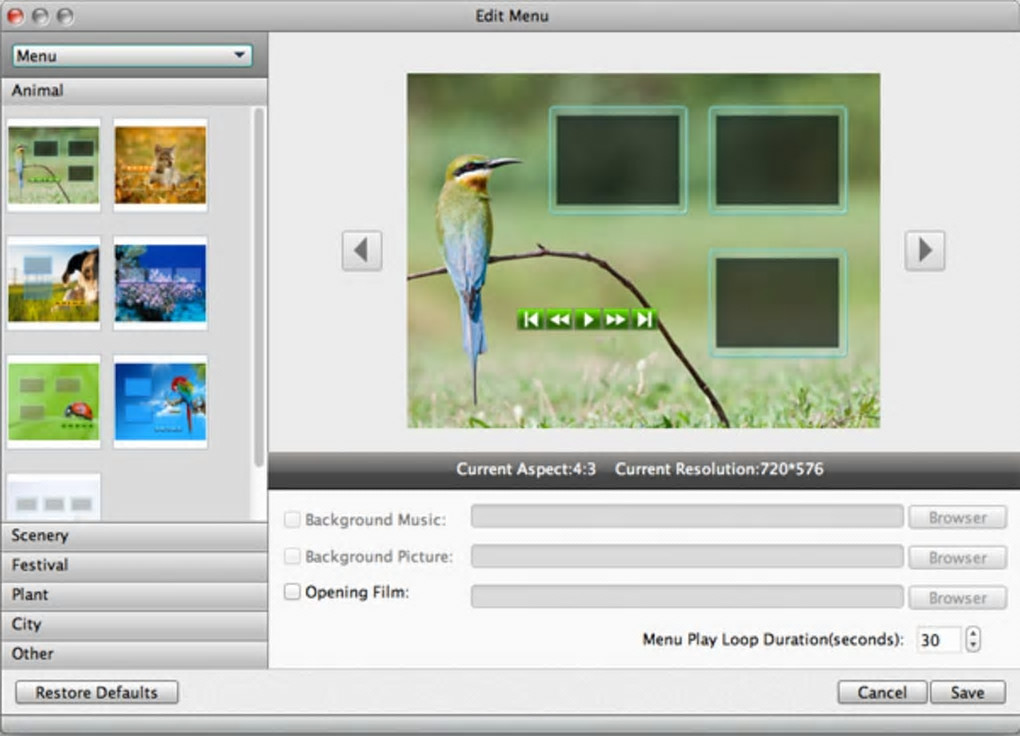The image size is (1020, 736).
Task: Click the skip-to-start playback icon
Action: pyautogui.click(x=531, y=320)
